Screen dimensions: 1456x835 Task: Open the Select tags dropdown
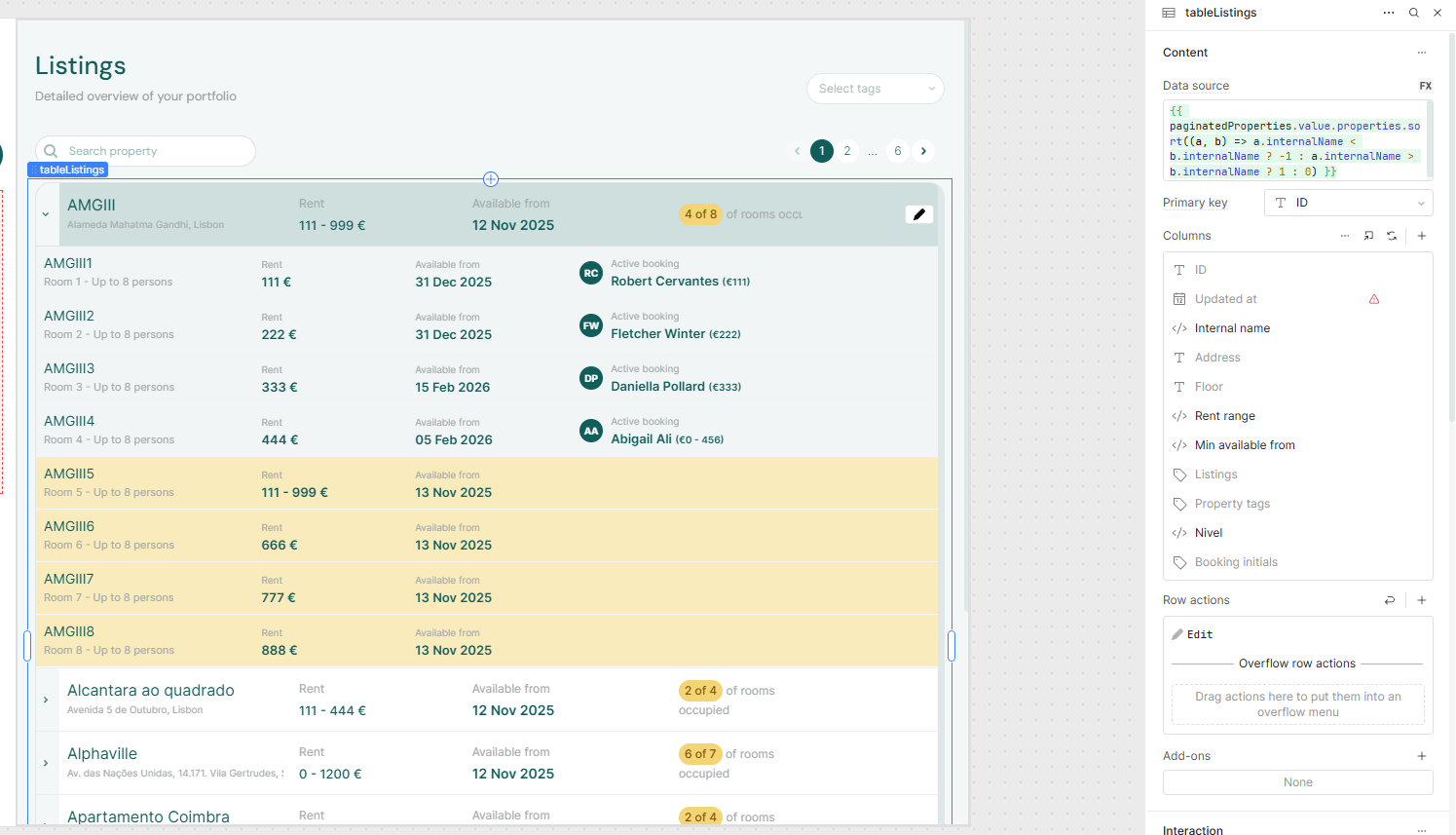point(875,89)
